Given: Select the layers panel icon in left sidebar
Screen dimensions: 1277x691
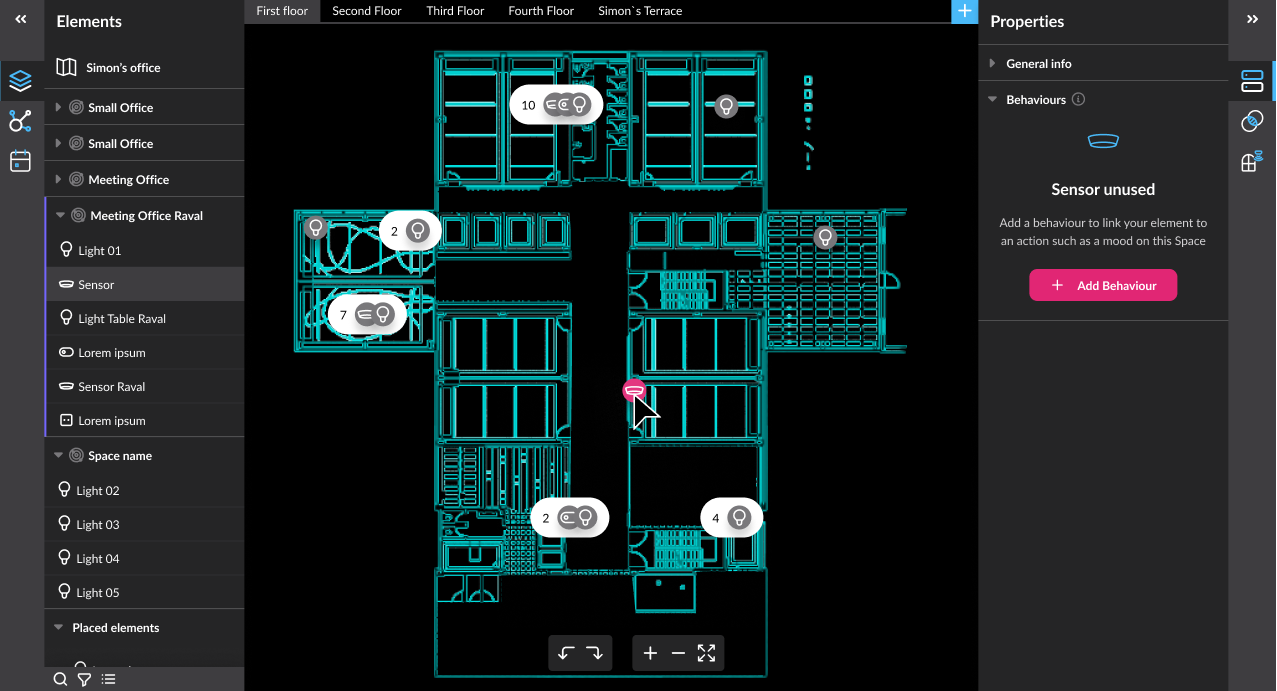Looking at the screenshot, I should pos(22,81).
